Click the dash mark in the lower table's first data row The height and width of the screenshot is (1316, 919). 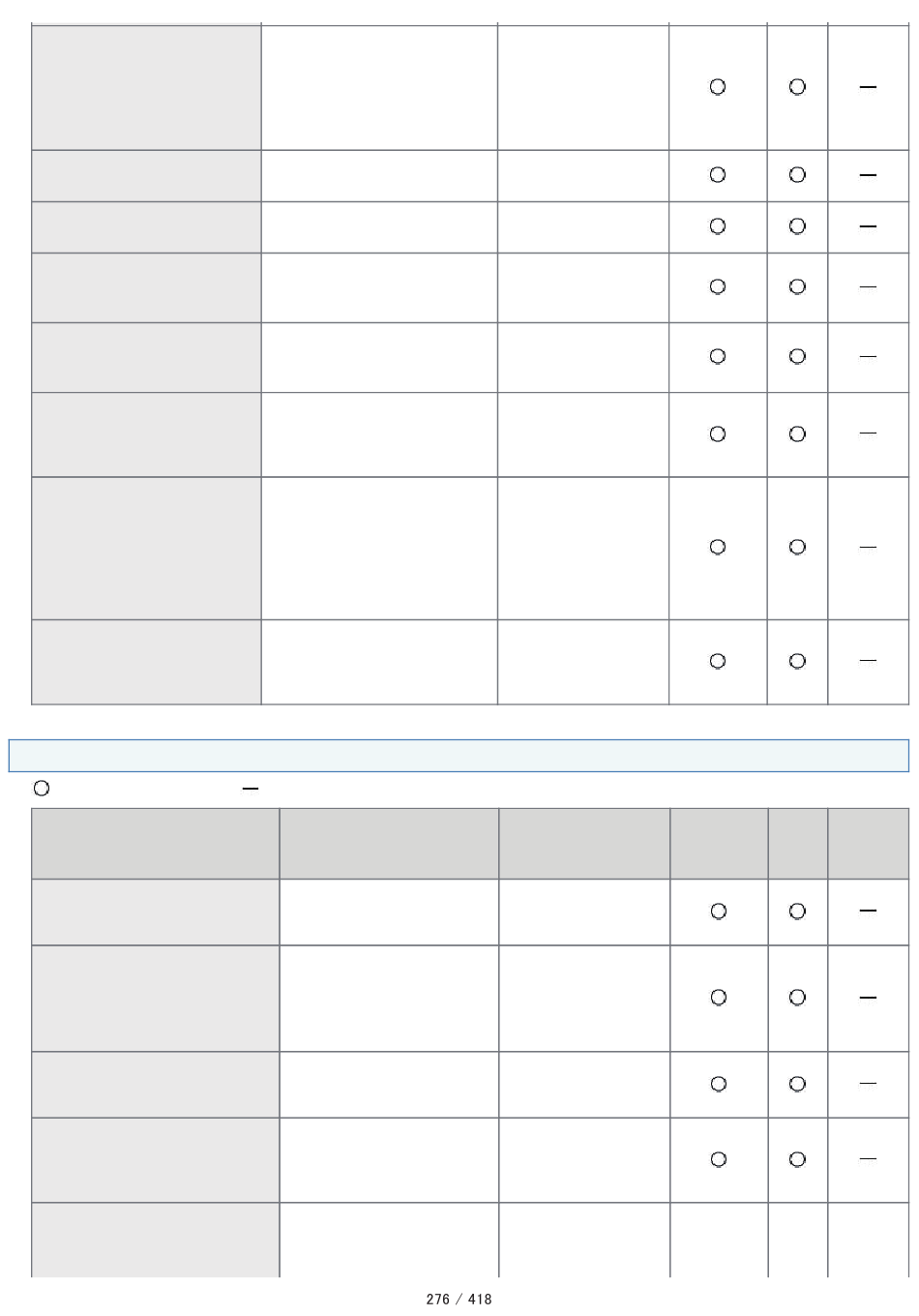tap(868, 911)
